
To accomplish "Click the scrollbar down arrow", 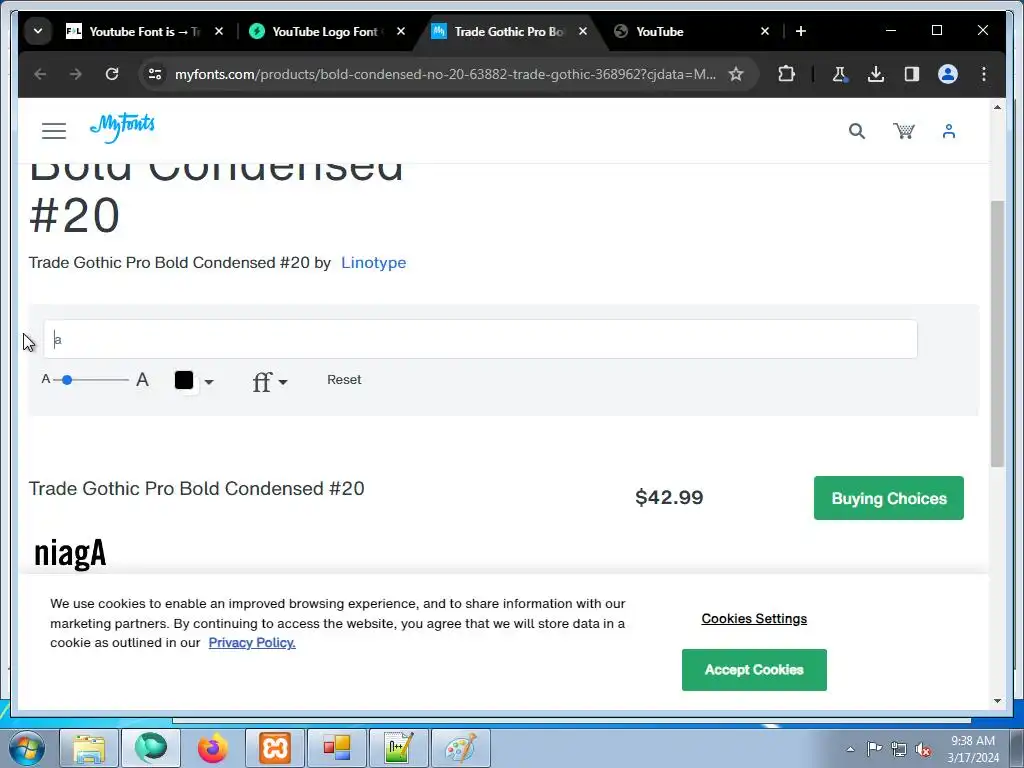I will click(x=997, y=701).
